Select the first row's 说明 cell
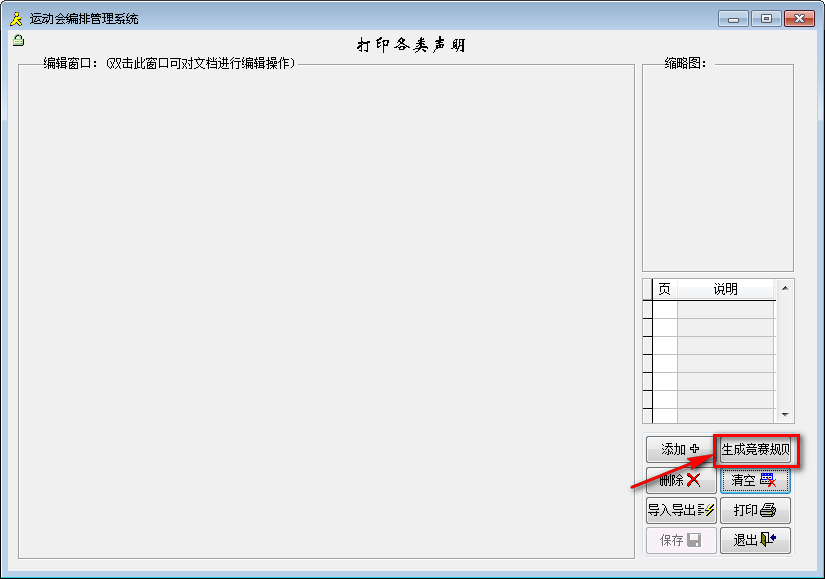 pyautogui.click(x=725, y=309)
